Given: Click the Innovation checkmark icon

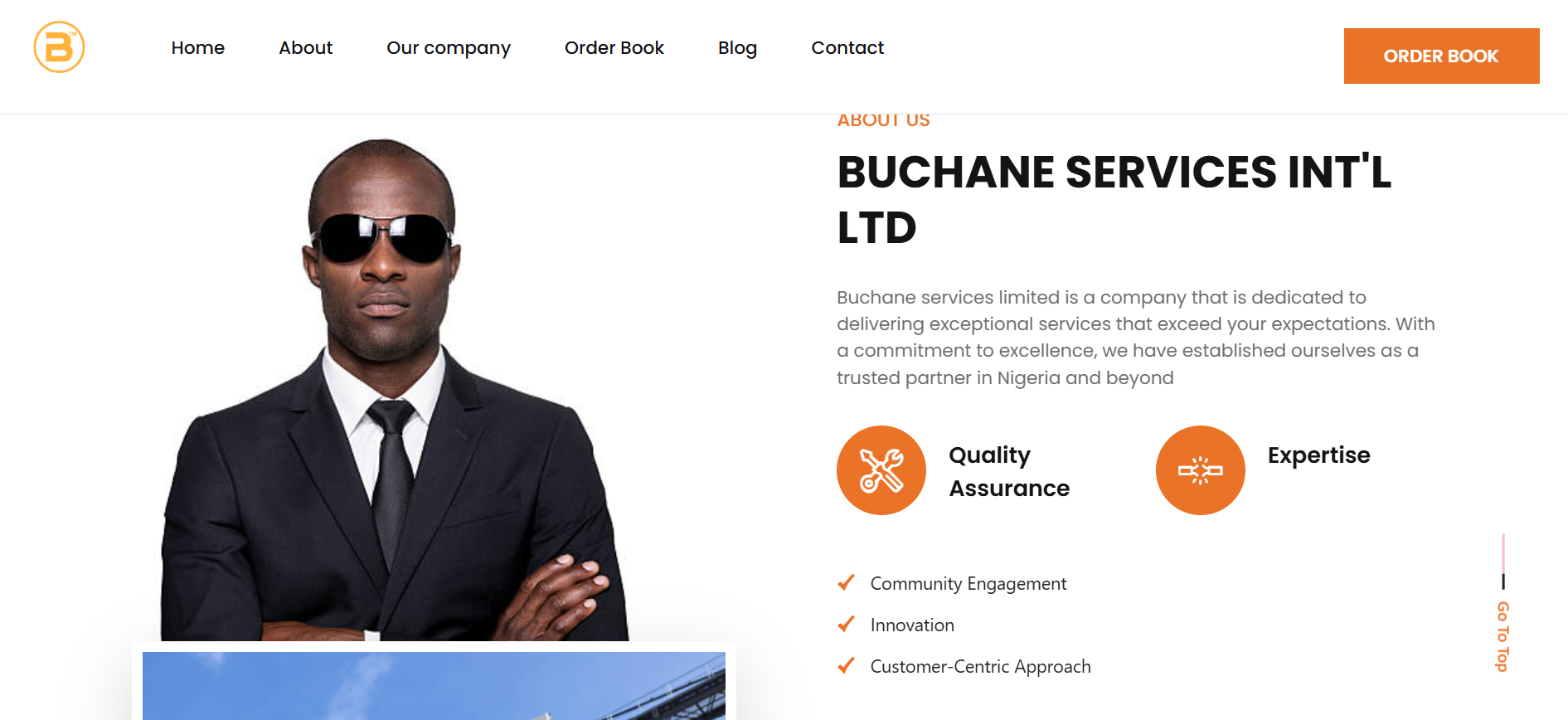Looking at the screenshot, I should (846, 624).
